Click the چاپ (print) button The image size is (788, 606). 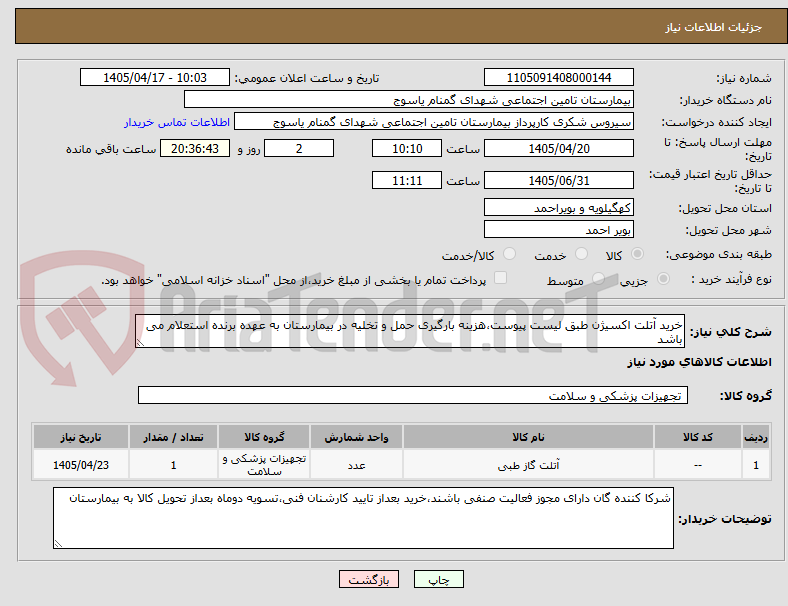[x=438, y=579]
